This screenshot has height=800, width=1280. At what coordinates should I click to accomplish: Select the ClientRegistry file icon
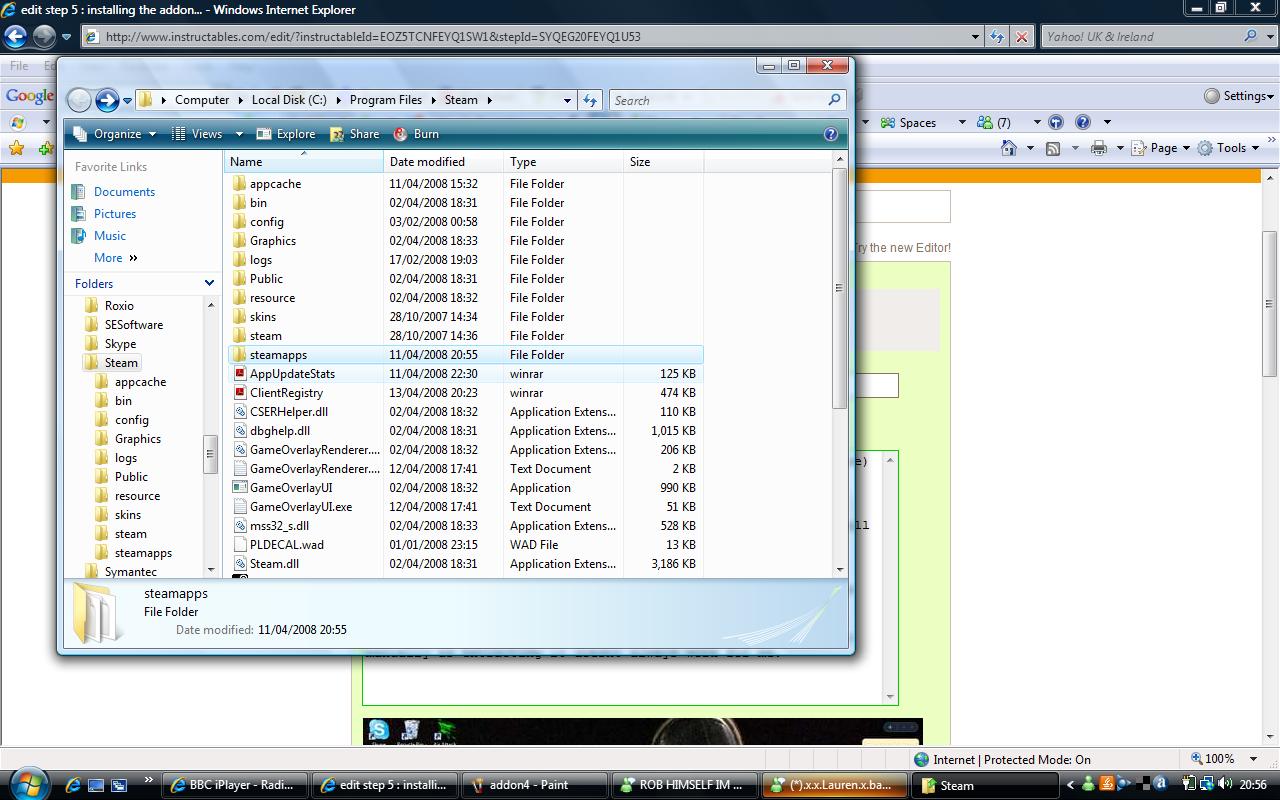239,393
